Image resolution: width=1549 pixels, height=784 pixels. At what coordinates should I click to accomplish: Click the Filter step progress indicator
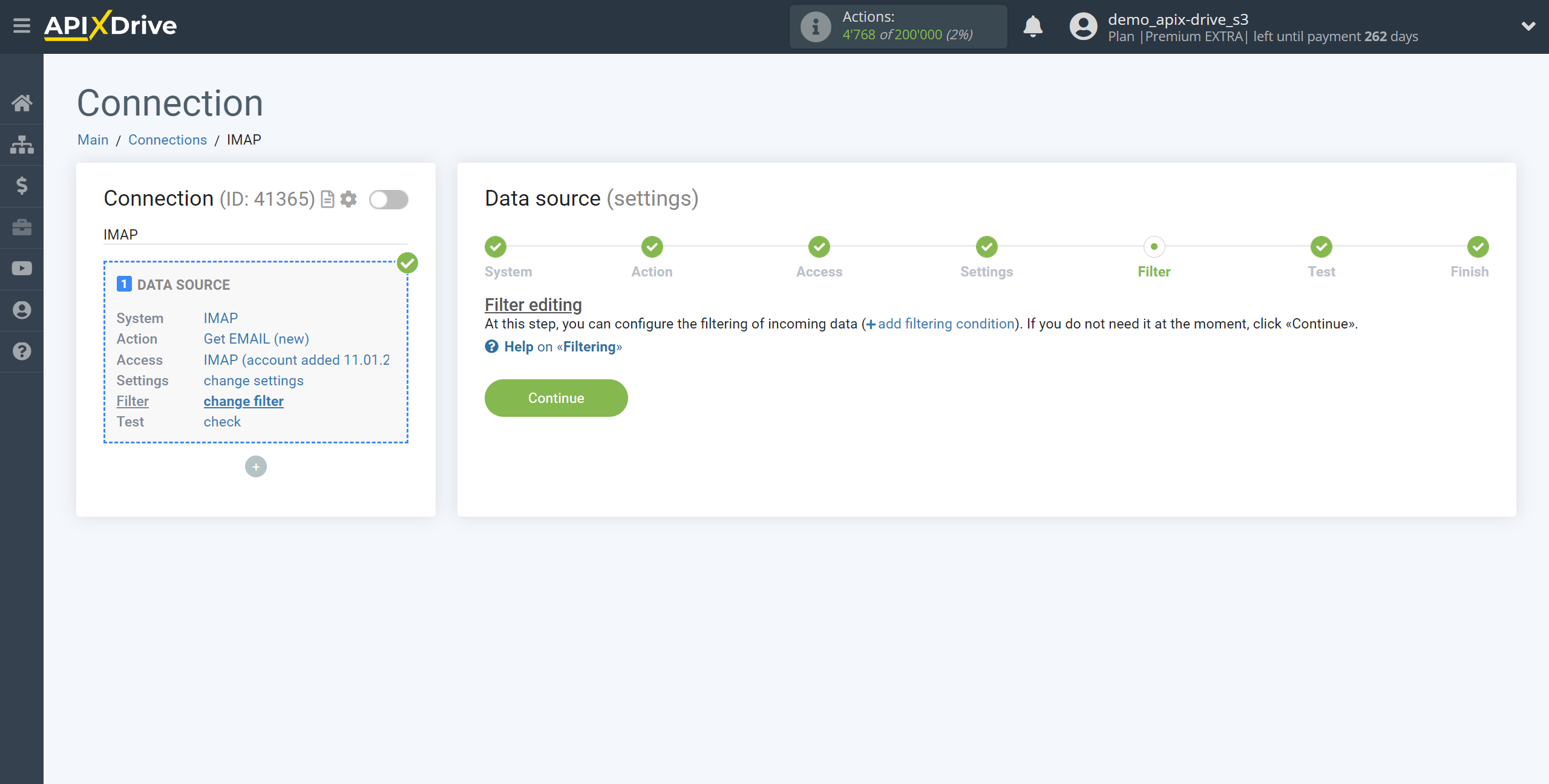tap(1154, 247)
